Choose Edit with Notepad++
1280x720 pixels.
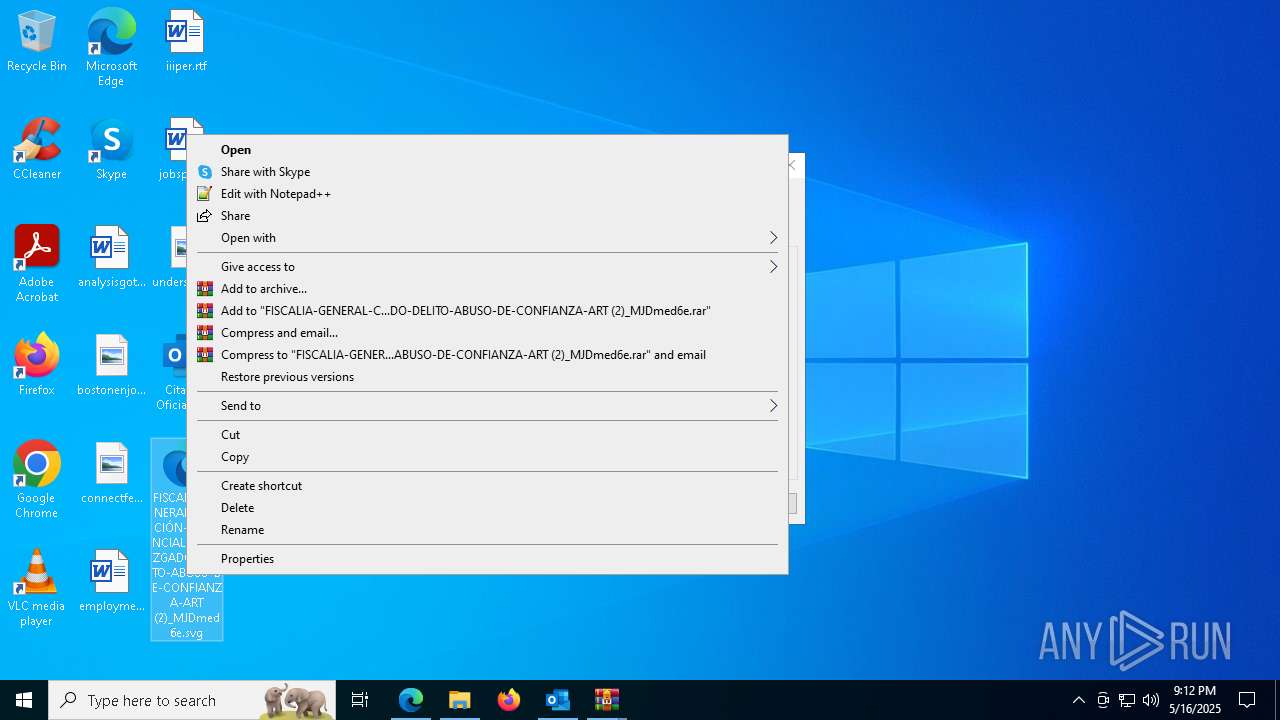[487, 194]
